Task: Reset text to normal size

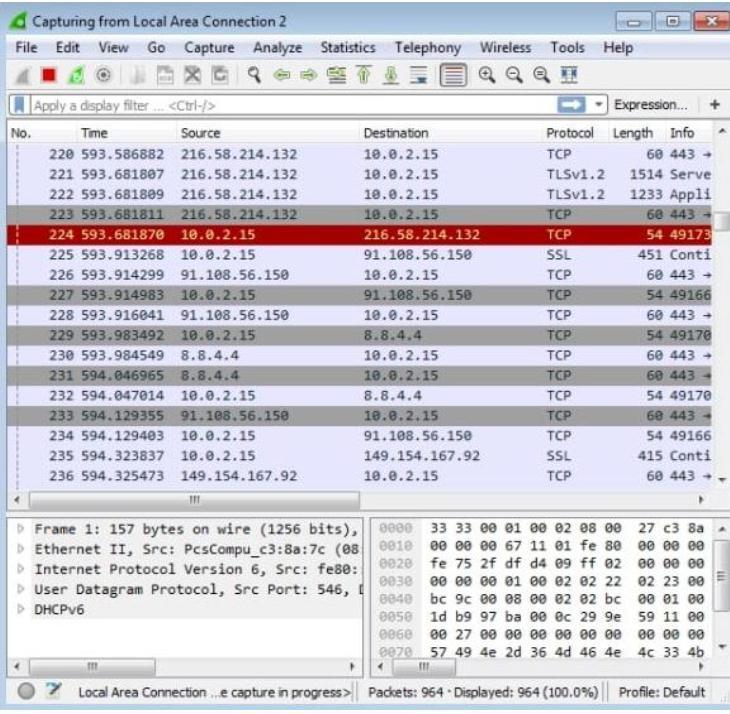Action: coord(541,75)
